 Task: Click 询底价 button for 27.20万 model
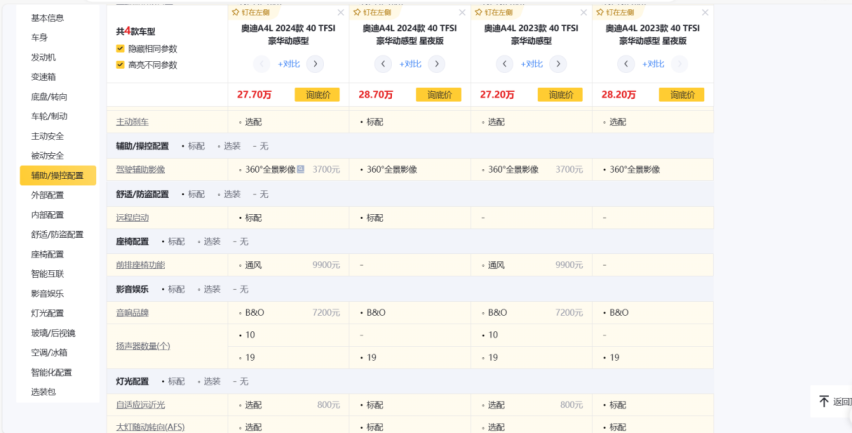point(560,95)
